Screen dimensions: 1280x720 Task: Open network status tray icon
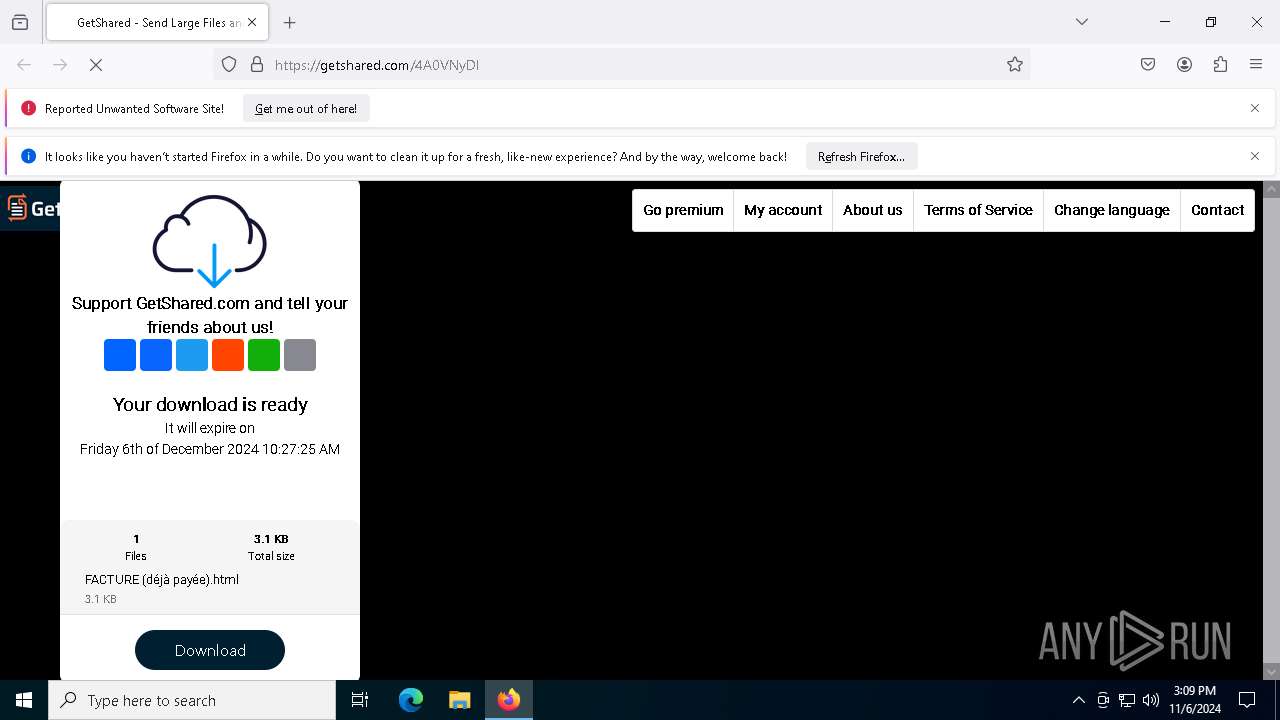click(x=1127, y=700)
